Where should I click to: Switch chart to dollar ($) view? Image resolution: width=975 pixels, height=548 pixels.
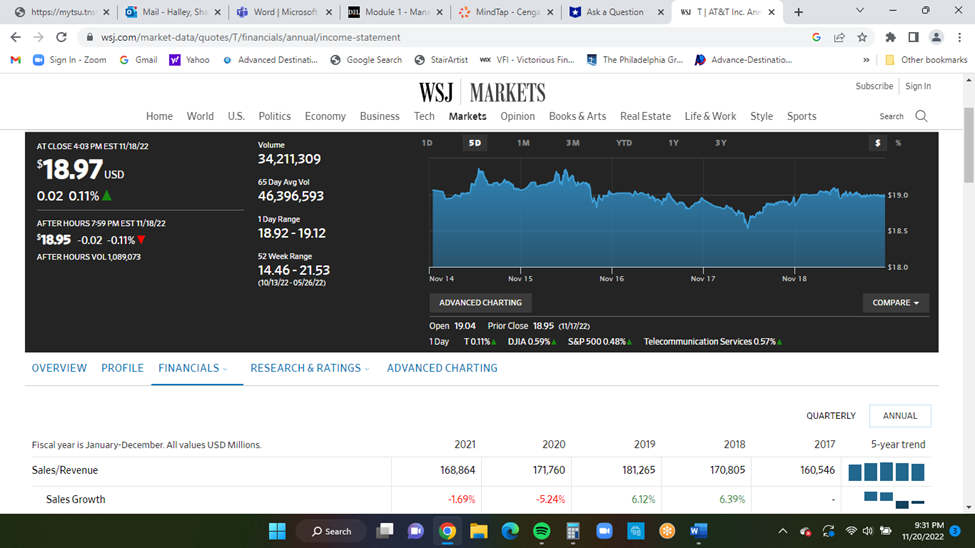877,143
